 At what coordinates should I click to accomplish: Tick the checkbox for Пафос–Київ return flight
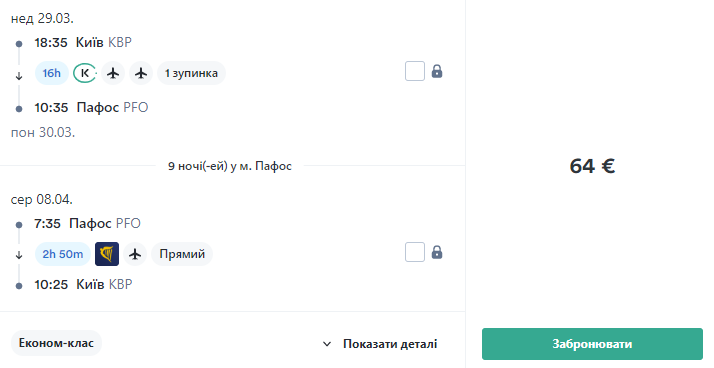tap(415, 252)
